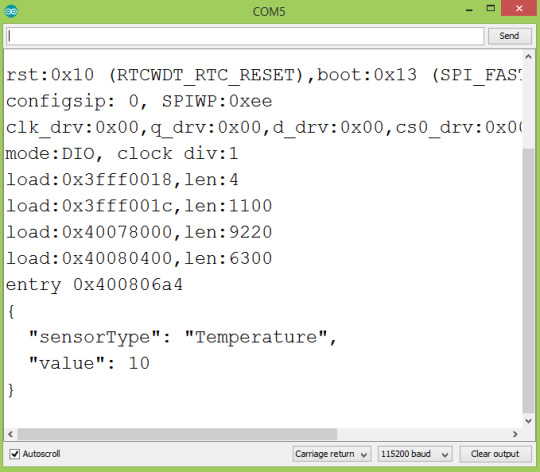Toggle the Autoscroll checkbox
540x472 pixels.
click(14, 454)
